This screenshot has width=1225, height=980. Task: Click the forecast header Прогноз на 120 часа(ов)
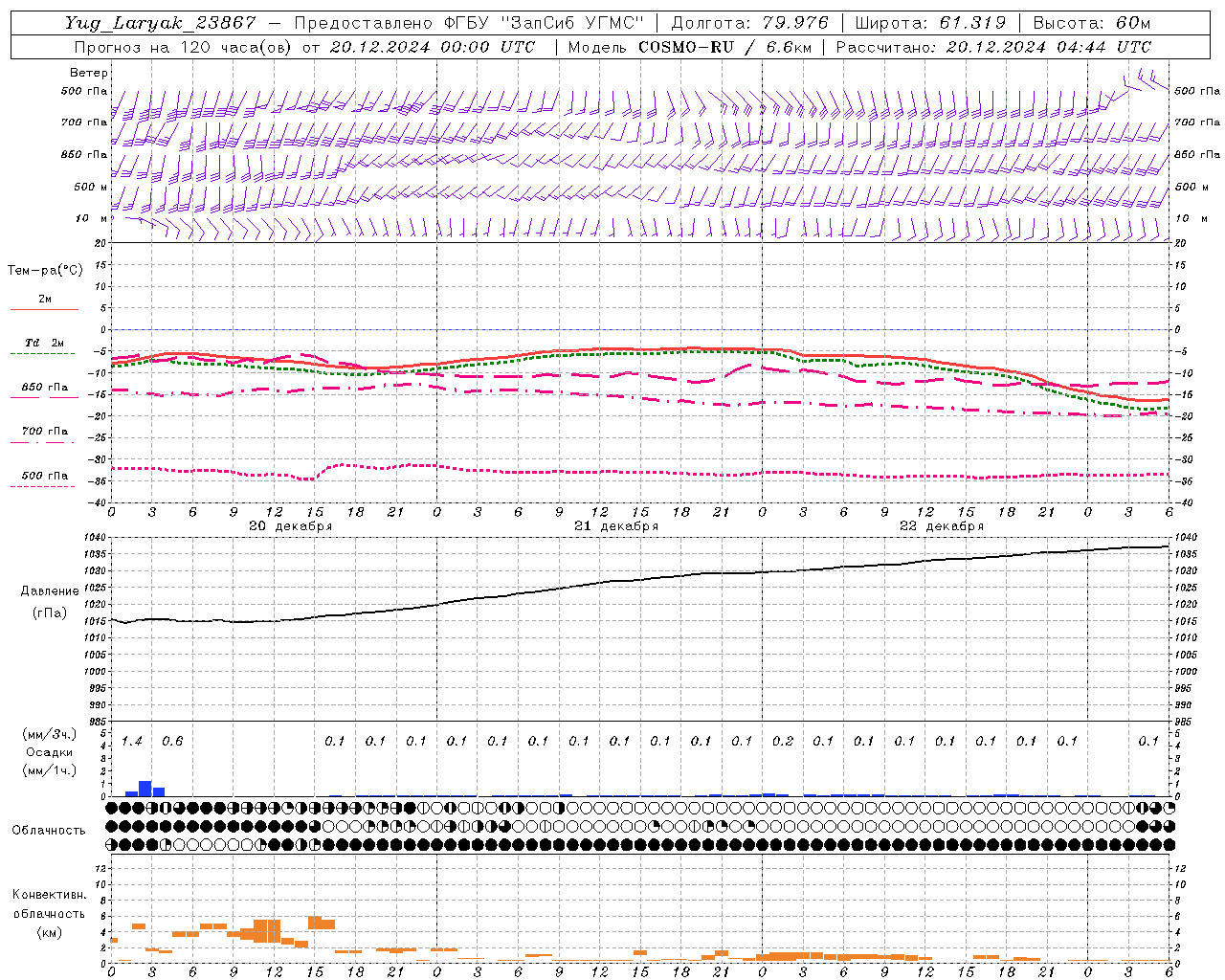[183, 47]
